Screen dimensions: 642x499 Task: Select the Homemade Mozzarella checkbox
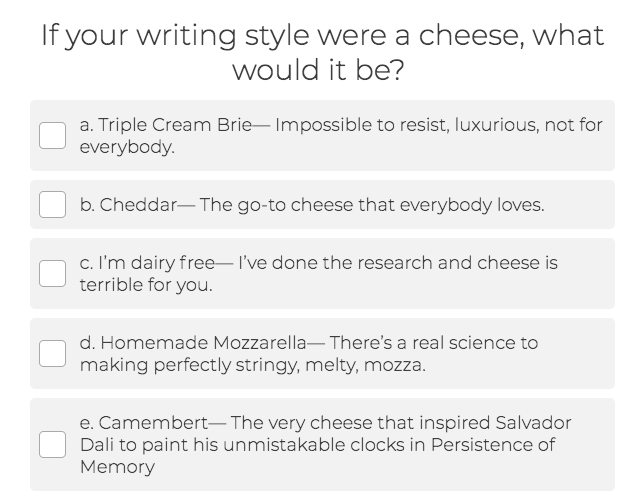(52, 353)
